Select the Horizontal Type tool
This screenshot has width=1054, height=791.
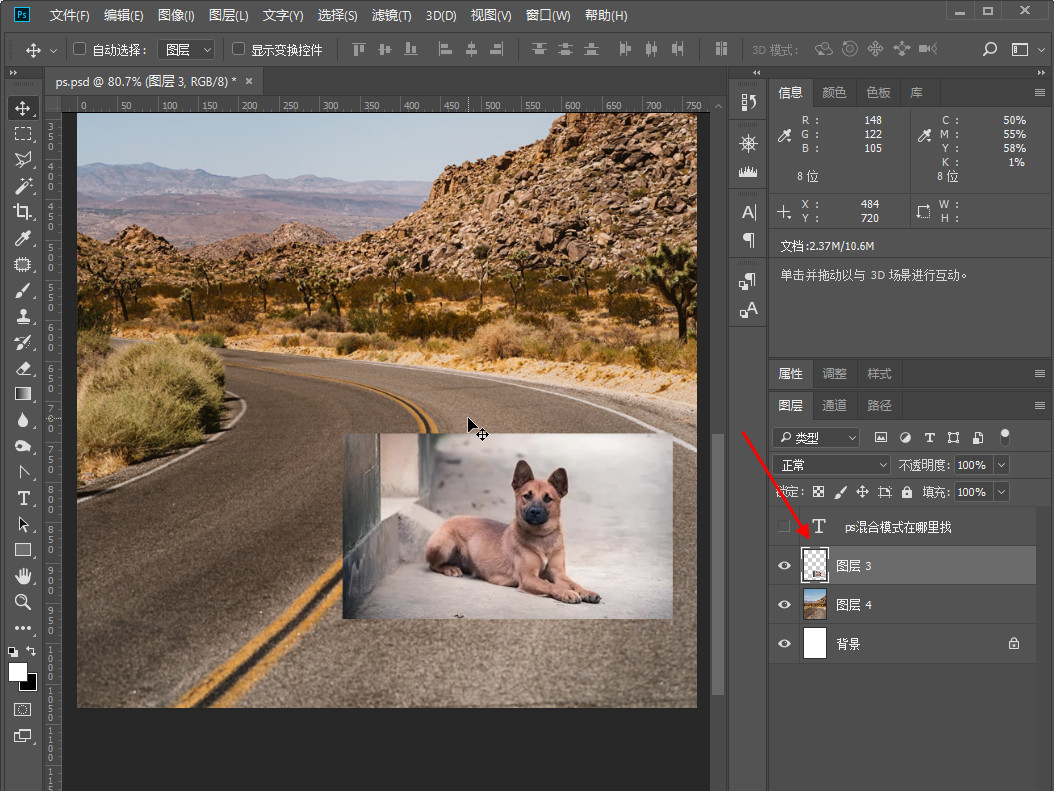pyautogui.click(x=22, y=498)
